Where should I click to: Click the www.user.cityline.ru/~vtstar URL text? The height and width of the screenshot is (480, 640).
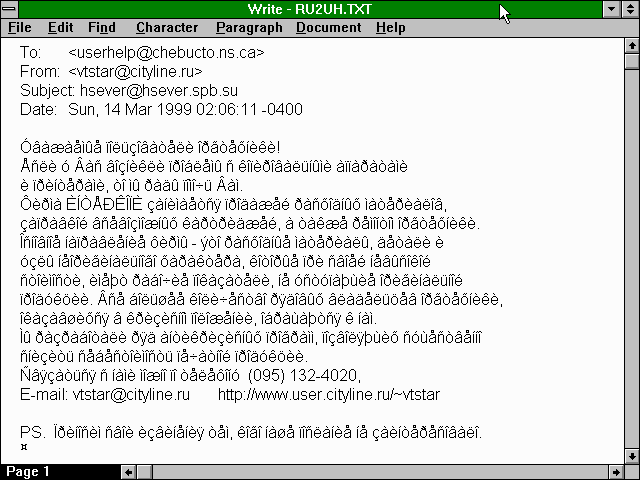click(308, 395)
